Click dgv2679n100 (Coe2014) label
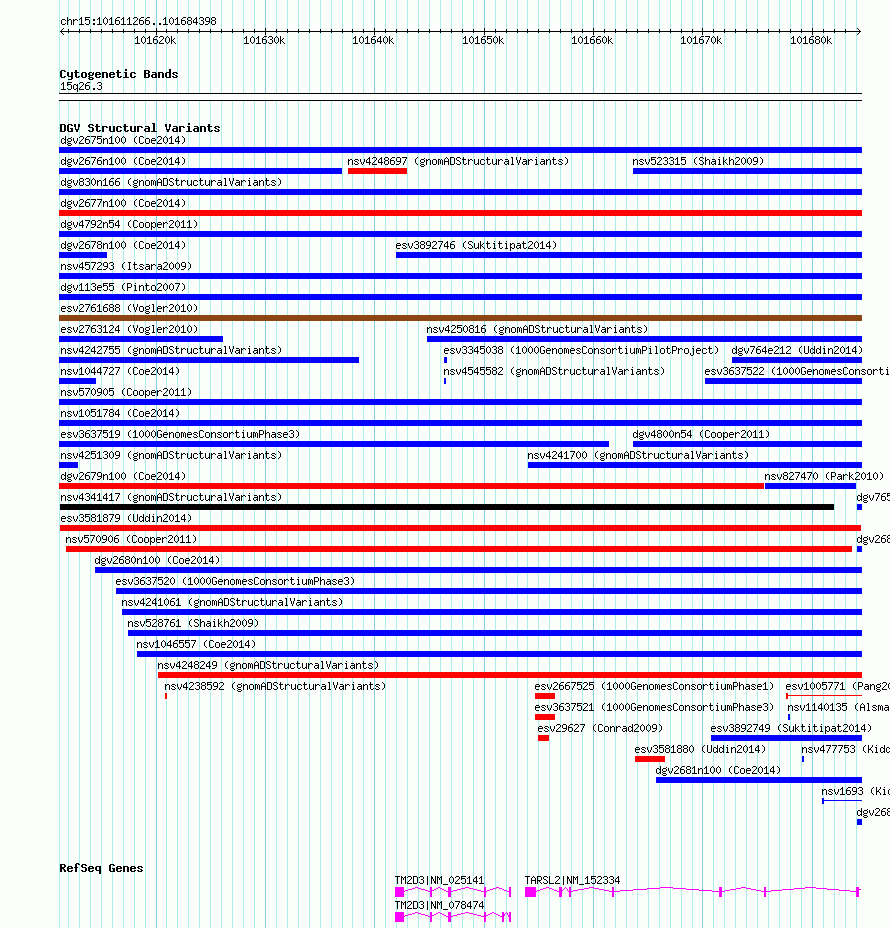Viewport: 890px width, 928px height. [123, 476]
